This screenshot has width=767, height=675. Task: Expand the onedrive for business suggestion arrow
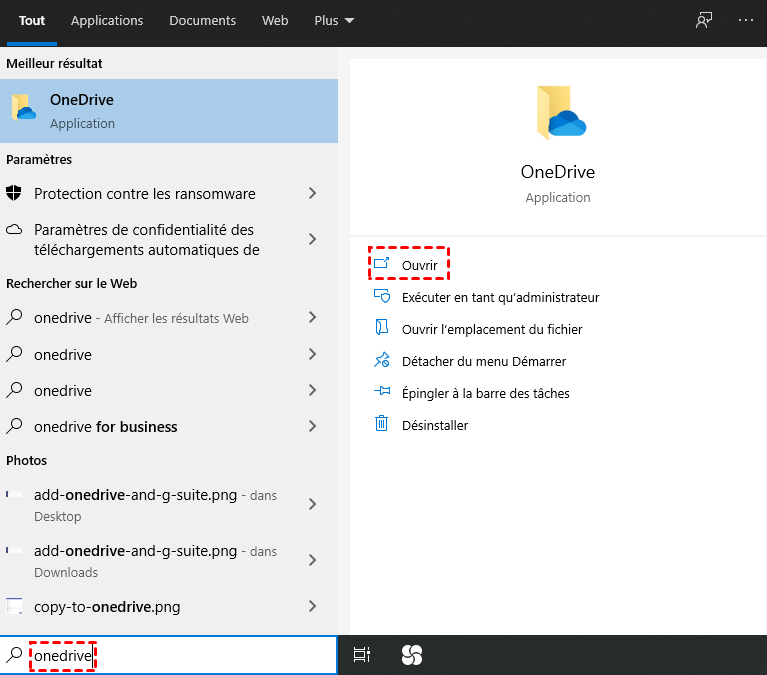(x=313, y=427)
